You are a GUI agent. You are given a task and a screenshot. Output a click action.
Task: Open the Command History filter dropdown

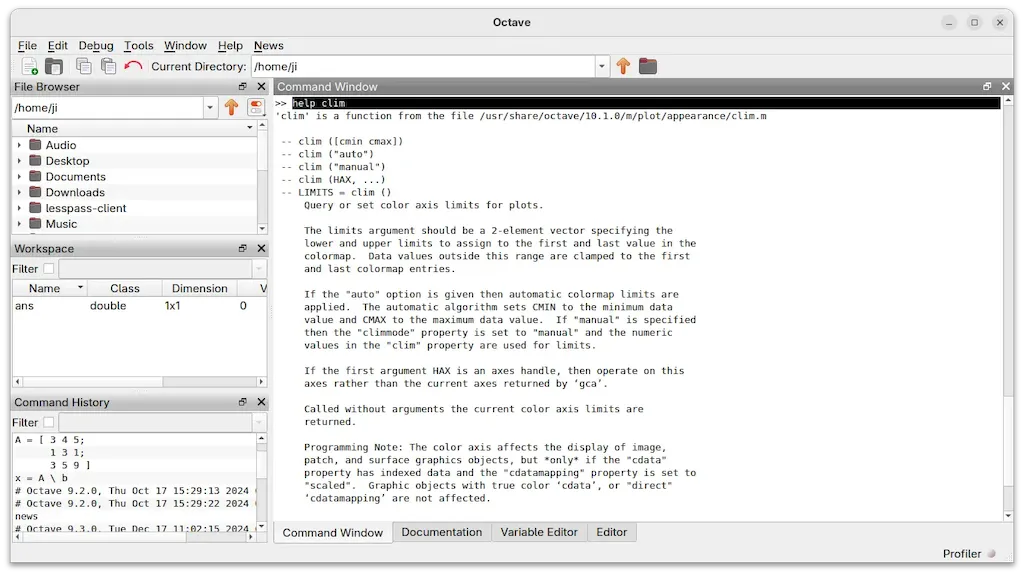click(x=259, y=422)
